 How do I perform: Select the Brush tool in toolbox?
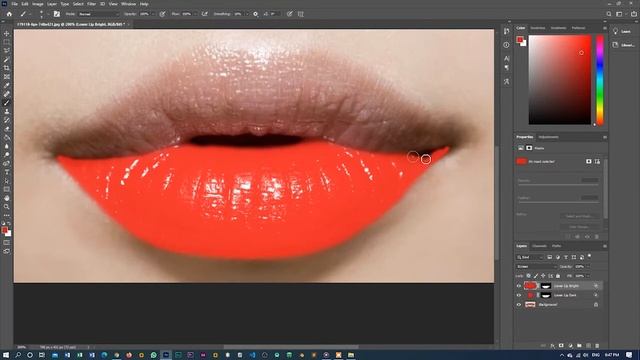7,102
